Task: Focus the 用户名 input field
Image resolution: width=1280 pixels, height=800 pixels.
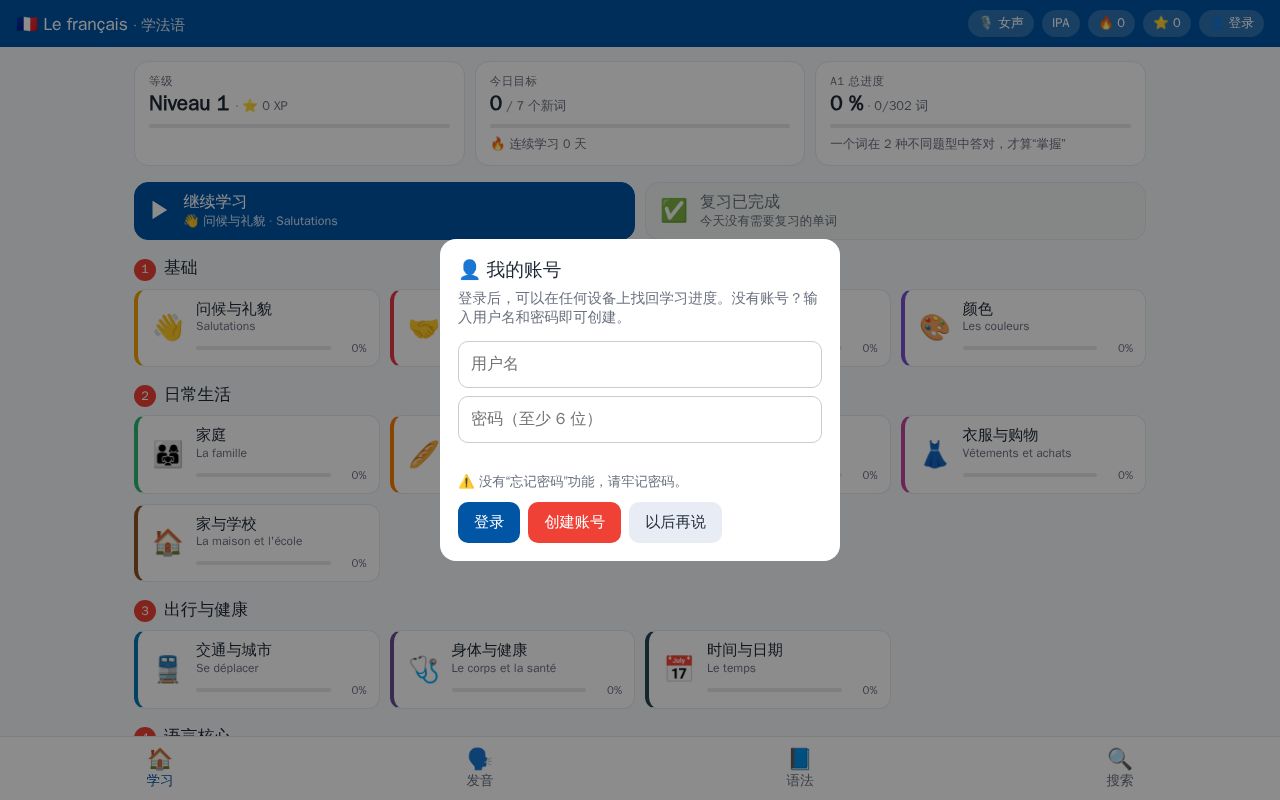Action: coord(640,364)
